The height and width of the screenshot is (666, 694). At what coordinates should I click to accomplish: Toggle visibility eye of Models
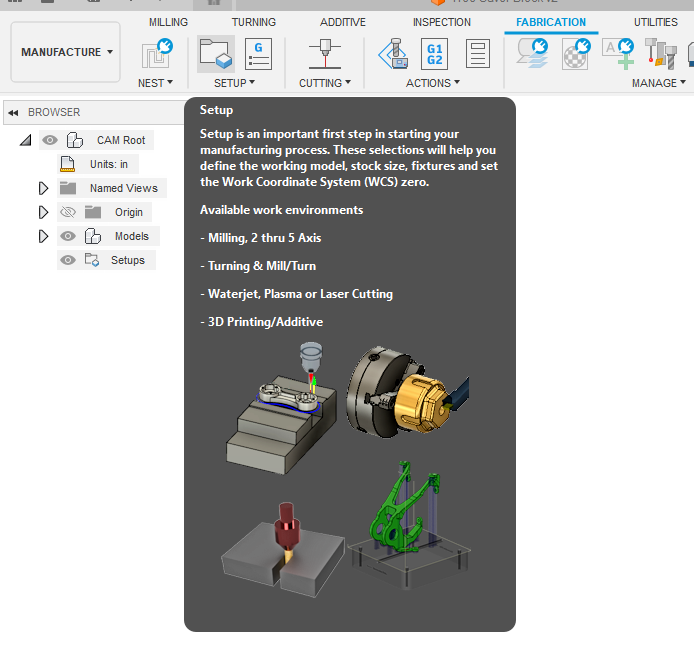[68, 236]
